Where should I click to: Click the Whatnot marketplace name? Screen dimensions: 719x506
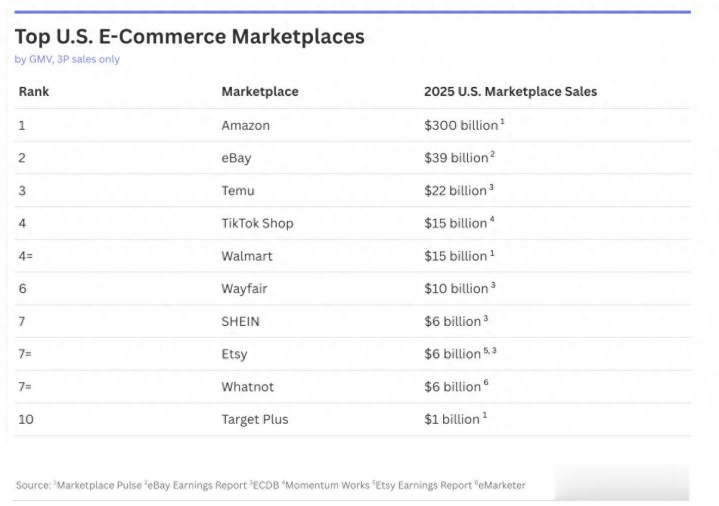point(247,386)
